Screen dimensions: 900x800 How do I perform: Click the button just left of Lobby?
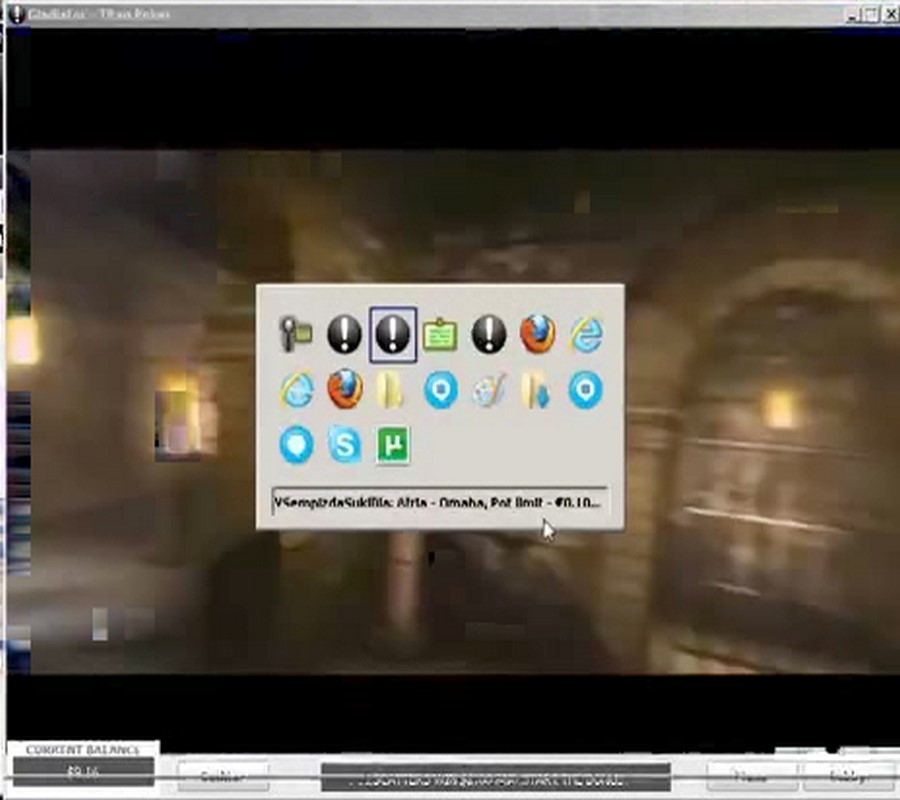pos(751,776)
